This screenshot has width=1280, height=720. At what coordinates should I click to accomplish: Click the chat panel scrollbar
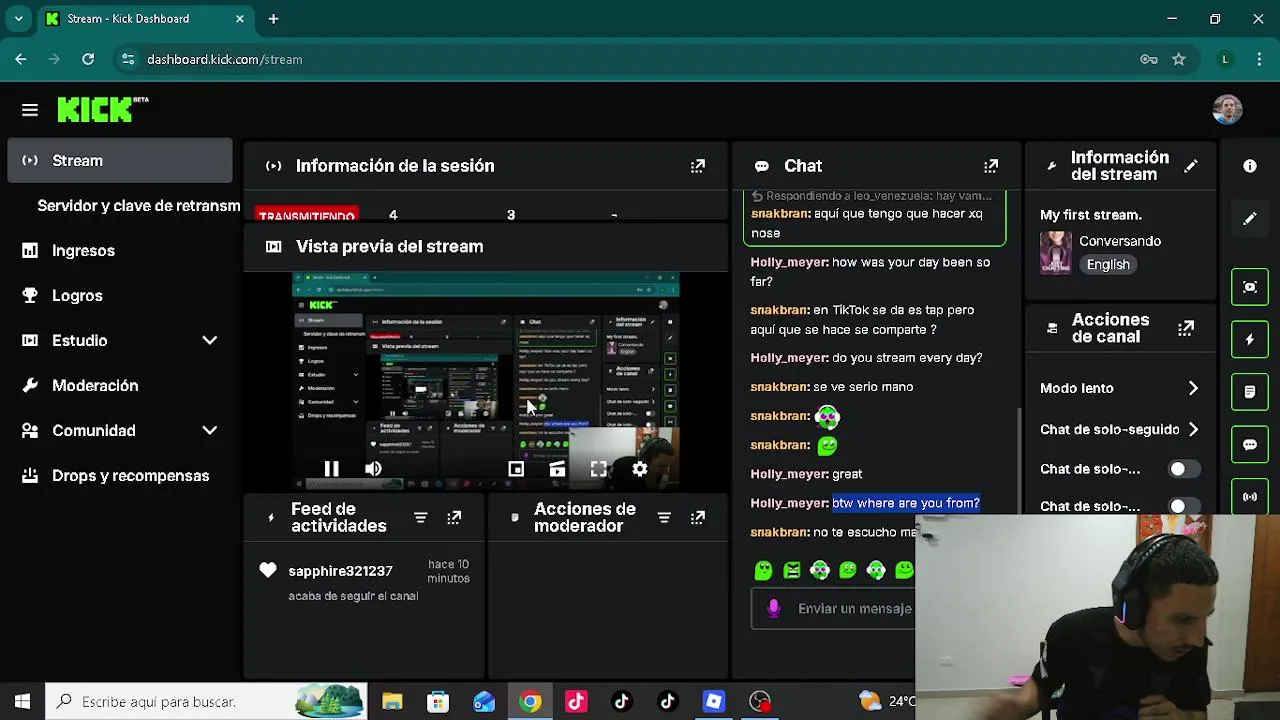[1019, 460]
